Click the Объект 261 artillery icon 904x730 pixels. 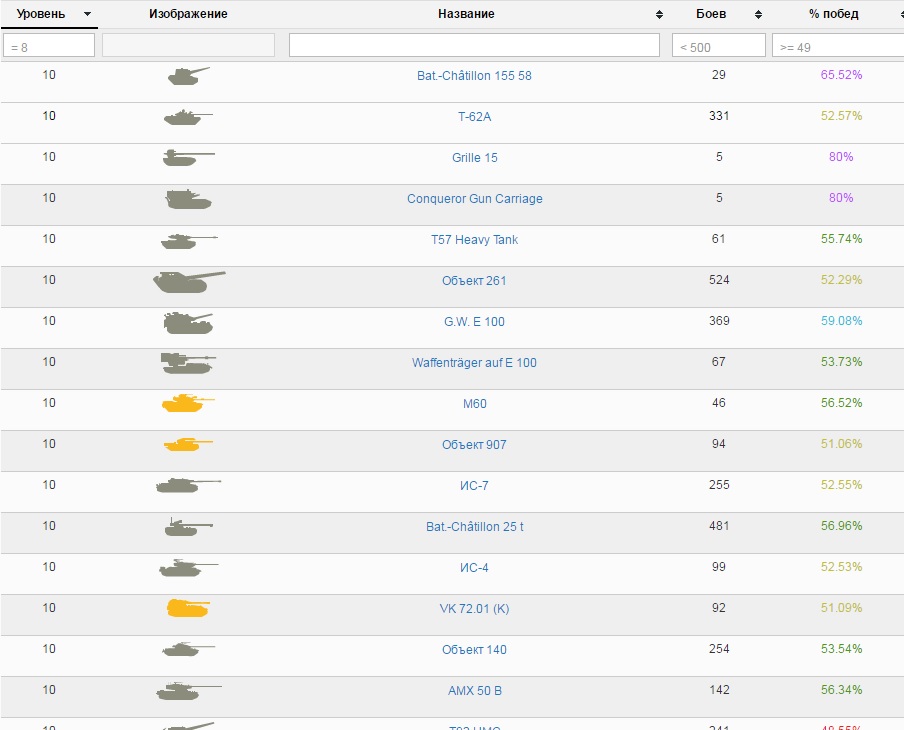click(x=188, y=281)
